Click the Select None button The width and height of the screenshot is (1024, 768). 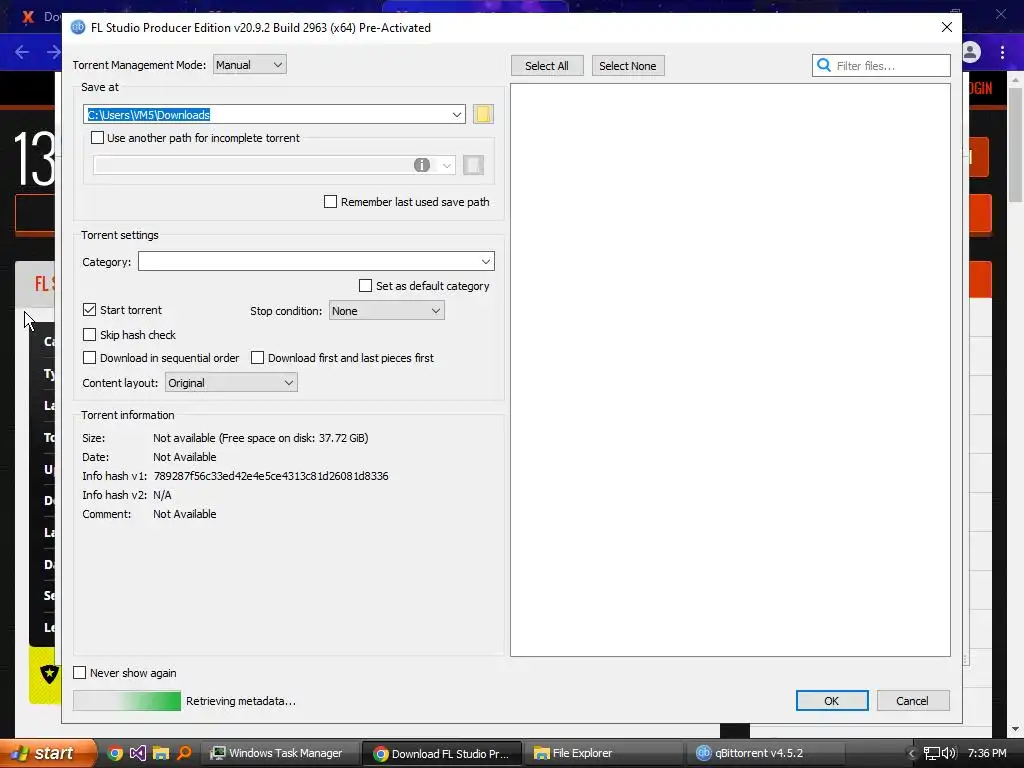coord(628,66)
